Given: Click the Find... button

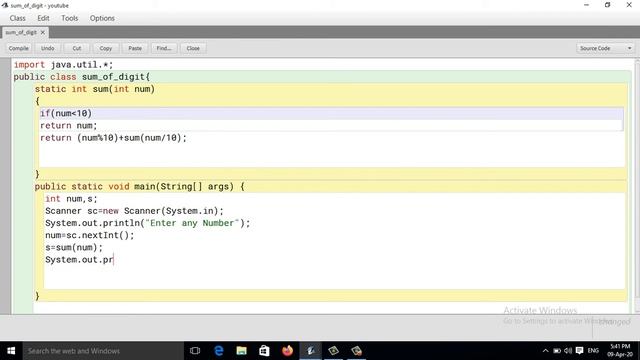Looking at the screenshot, I should click(x=164, y=48).
